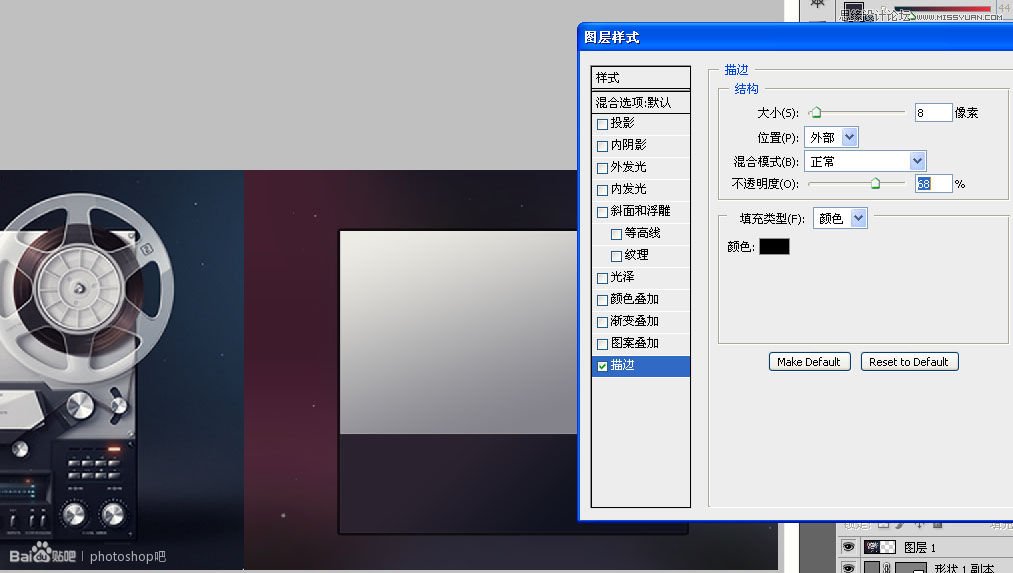1013x573 pixels.
Task: Click the red color ramp slider
Action: tap(943, 9)
